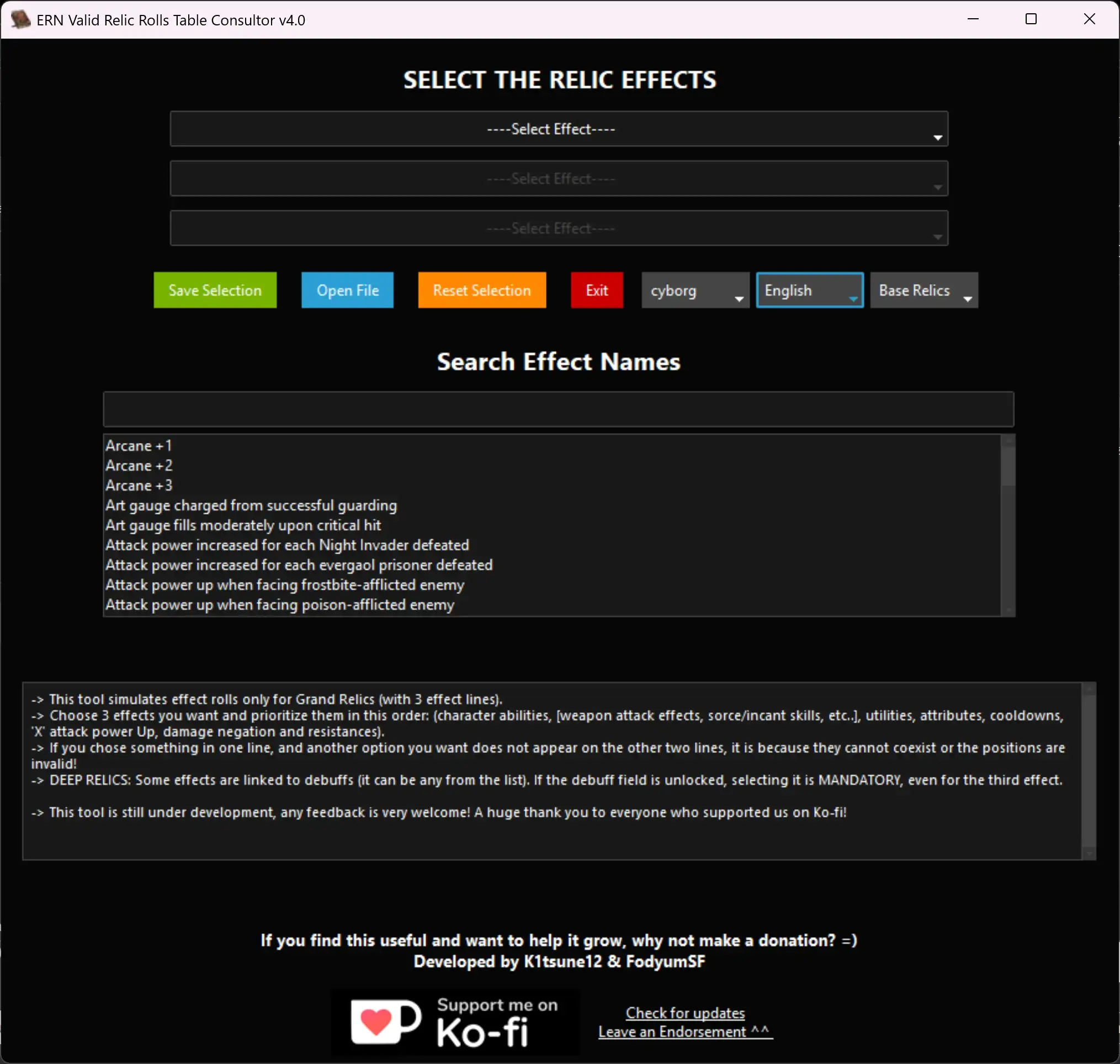Select Art gauge fills moderately upon critical hit
Image resolution: width=1120 pixels, height=1064 pixels.
click(x=243, y=525)
